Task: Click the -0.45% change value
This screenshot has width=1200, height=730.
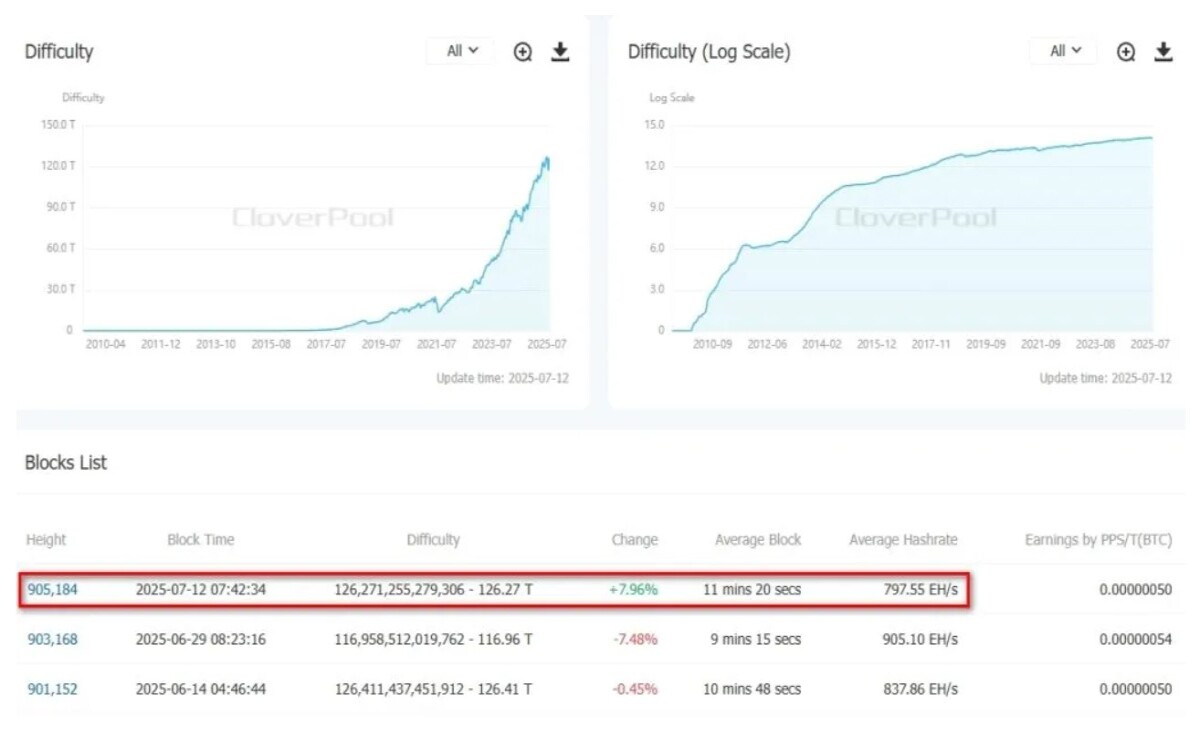Action: coord(634,689)
